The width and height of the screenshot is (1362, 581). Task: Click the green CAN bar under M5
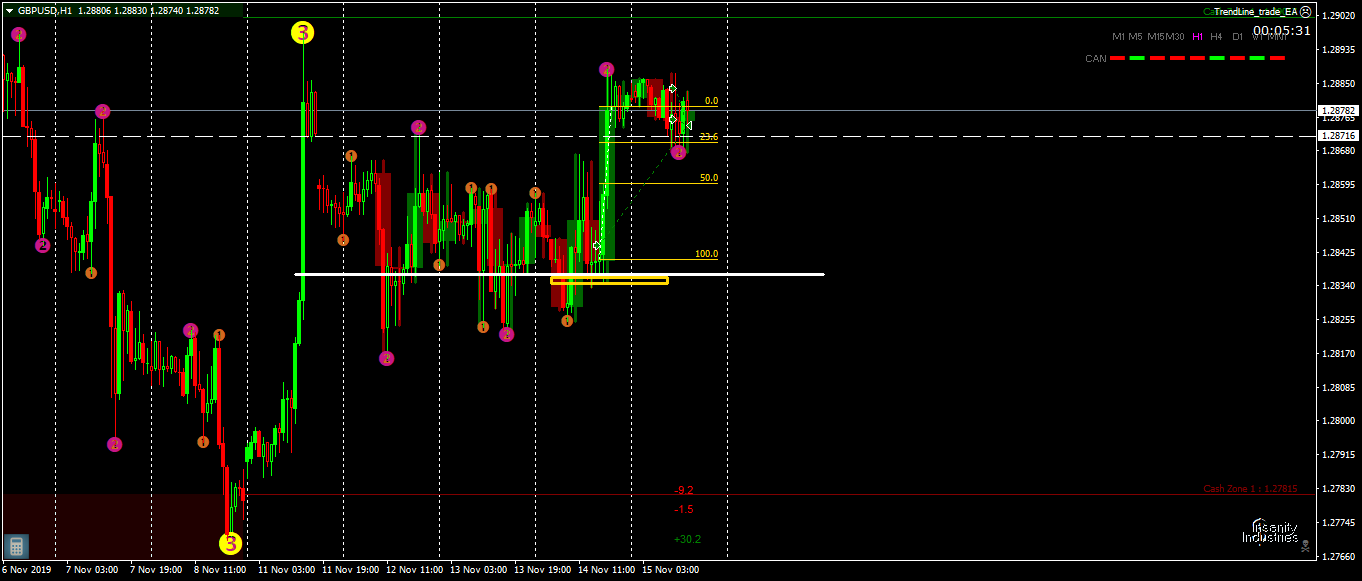(1137, 58)
